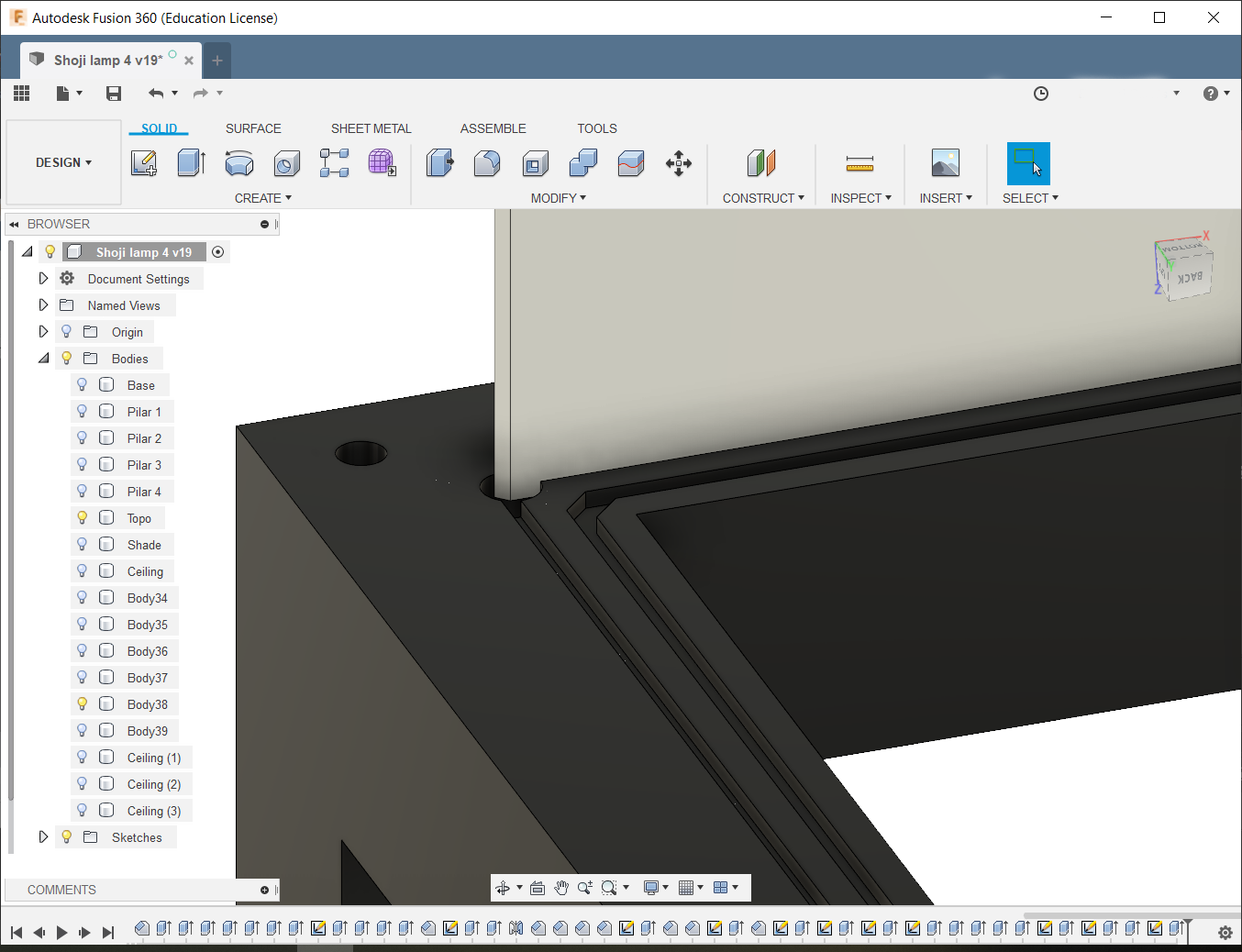Open timeline settings gear

[x=1225, y=933]
